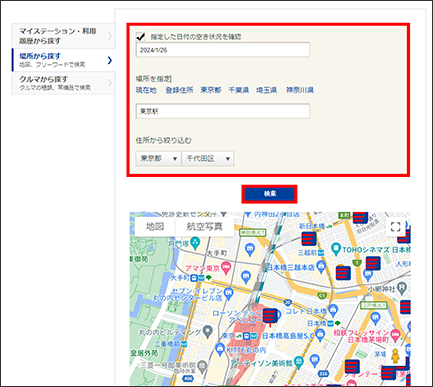Click the TOHOシネマズ cinema pin
The image size is (433, 387).
336,248
